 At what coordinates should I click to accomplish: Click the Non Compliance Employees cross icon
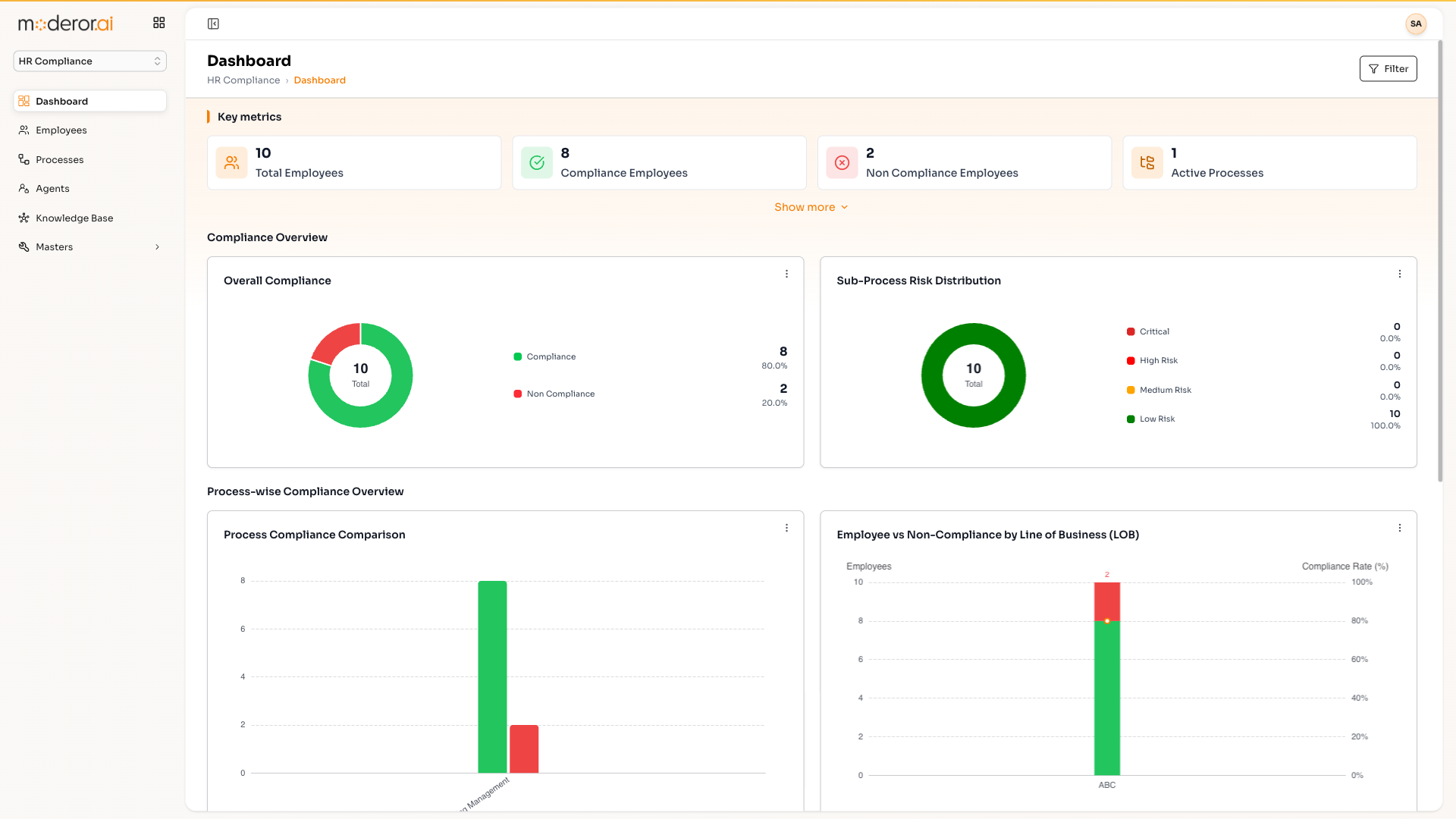click(842, 163)
